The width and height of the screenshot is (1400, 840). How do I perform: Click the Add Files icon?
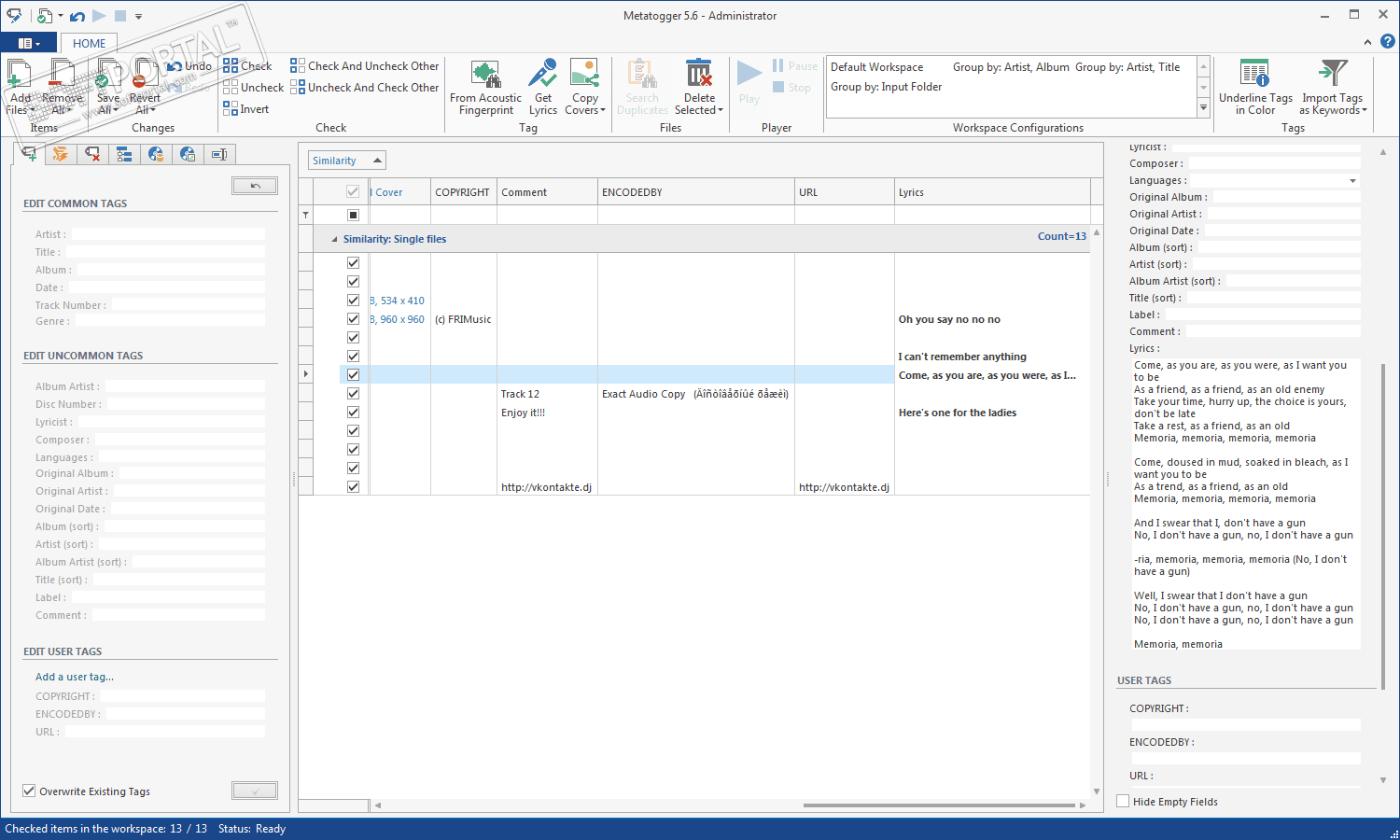[20, 75]
